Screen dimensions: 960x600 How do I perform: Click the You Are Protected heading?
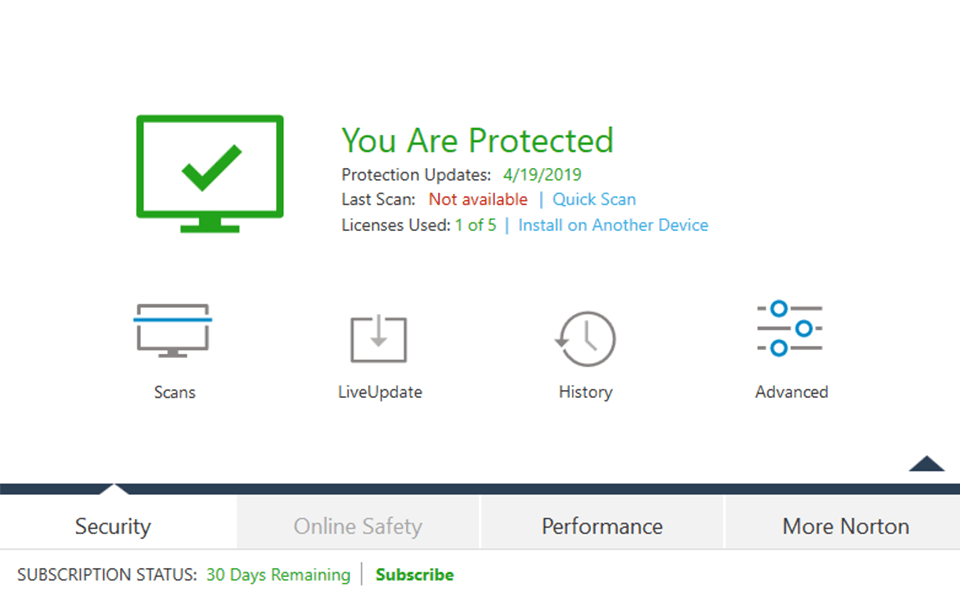(477, 140)
